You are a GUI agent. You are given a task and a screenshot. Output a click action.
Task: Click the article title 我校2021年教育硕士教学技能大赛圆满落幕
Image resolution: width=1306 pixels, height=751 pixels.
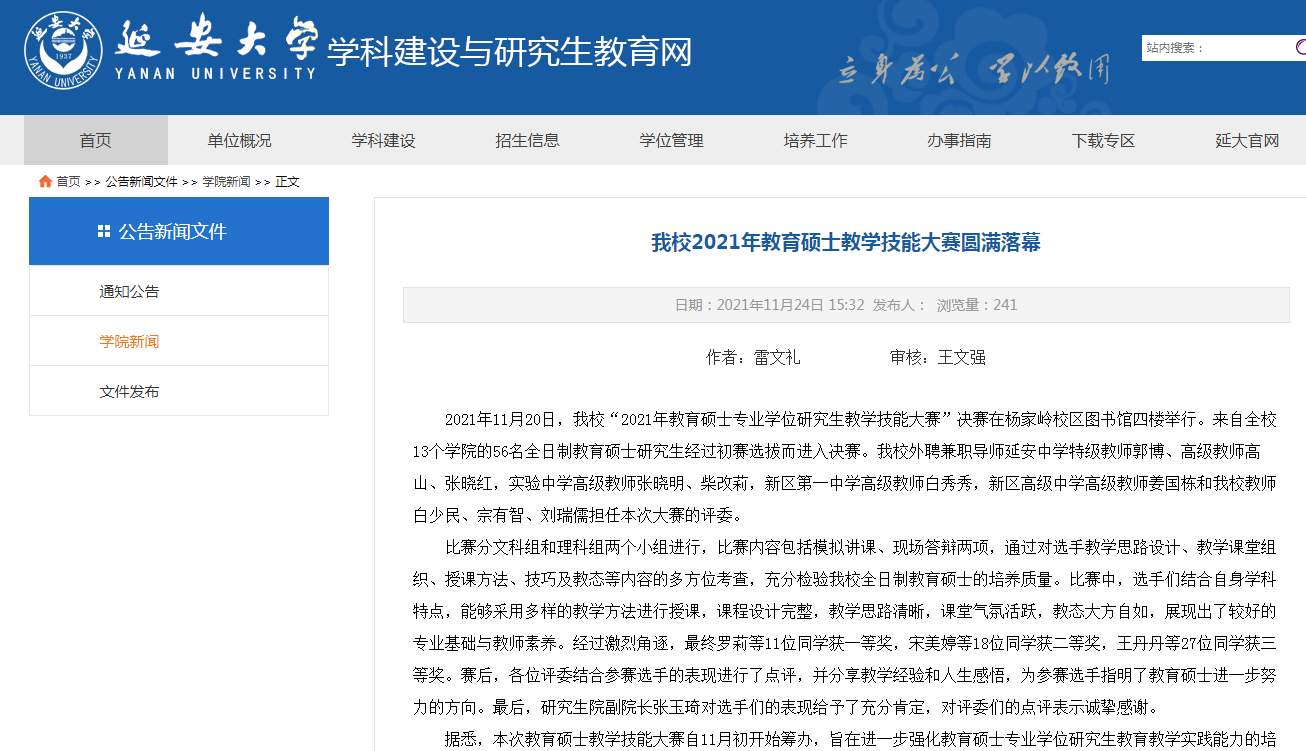(x=846, y=242)
